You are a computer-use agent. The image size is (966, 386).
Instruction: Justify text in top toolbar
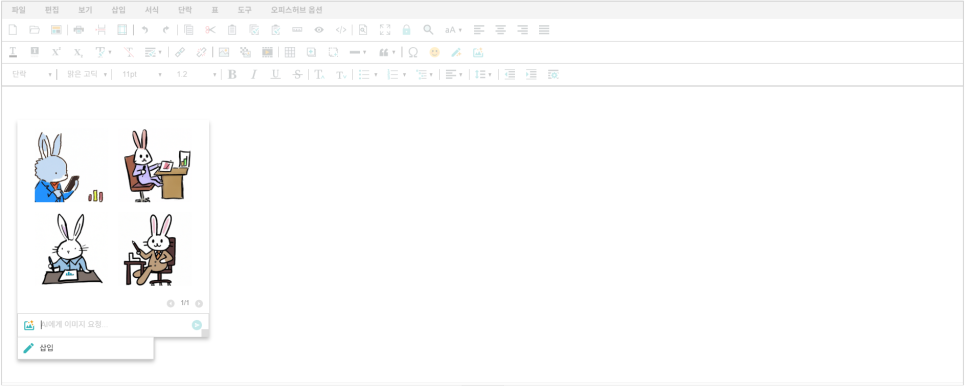click(544, 30)
